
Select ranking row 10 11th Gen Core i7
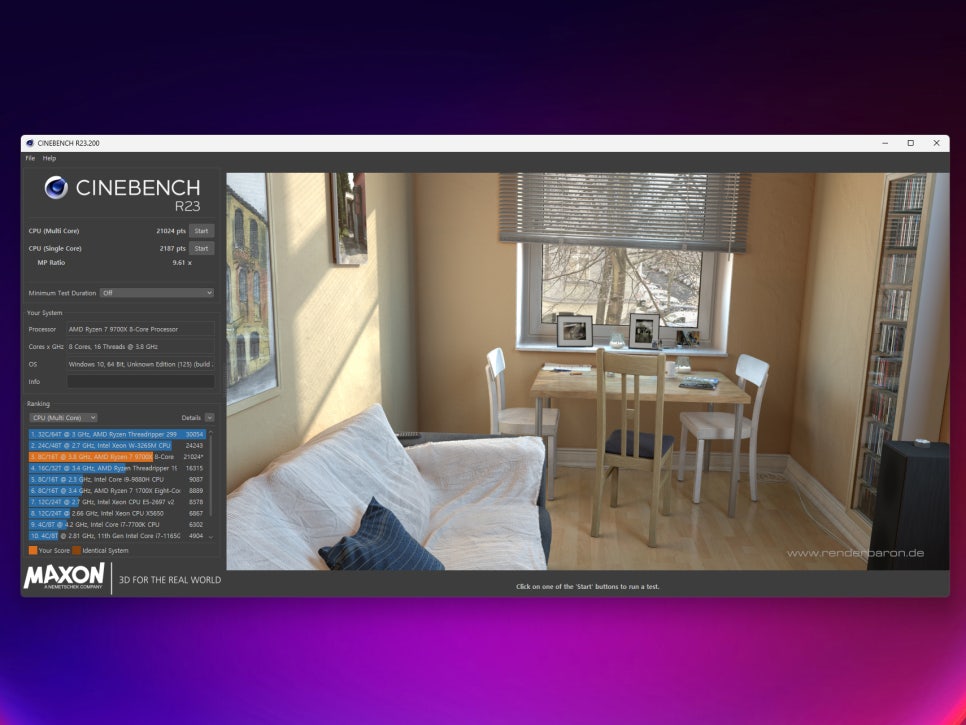tap(116, 536)
